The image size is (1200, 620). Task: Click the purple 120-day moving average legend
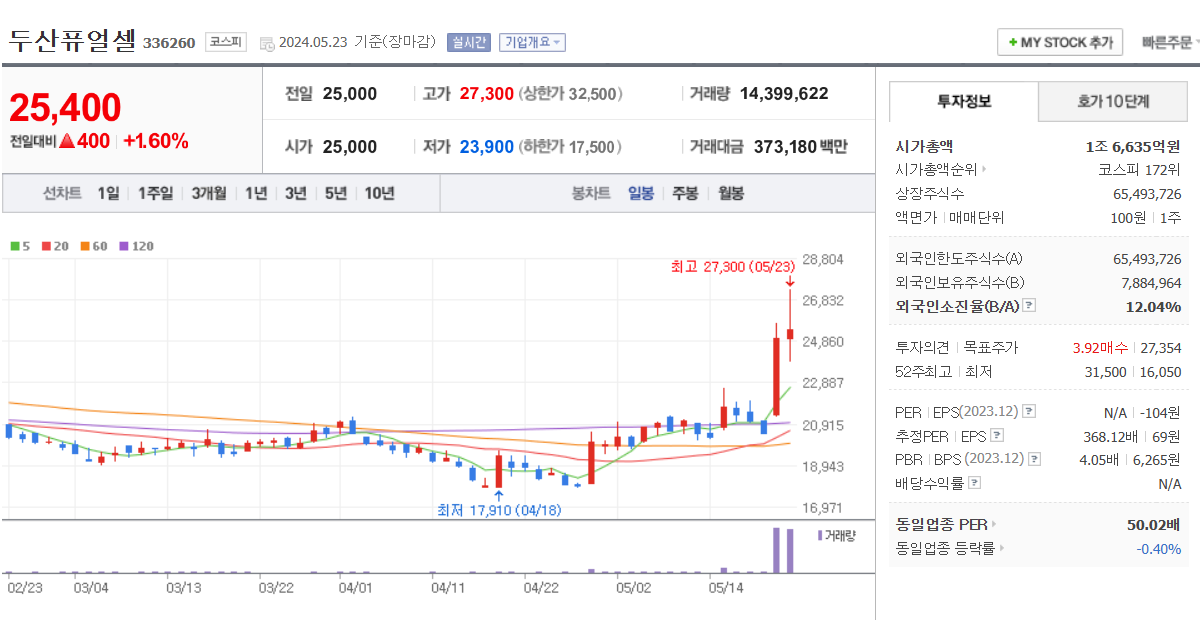(x=136, y=246)
